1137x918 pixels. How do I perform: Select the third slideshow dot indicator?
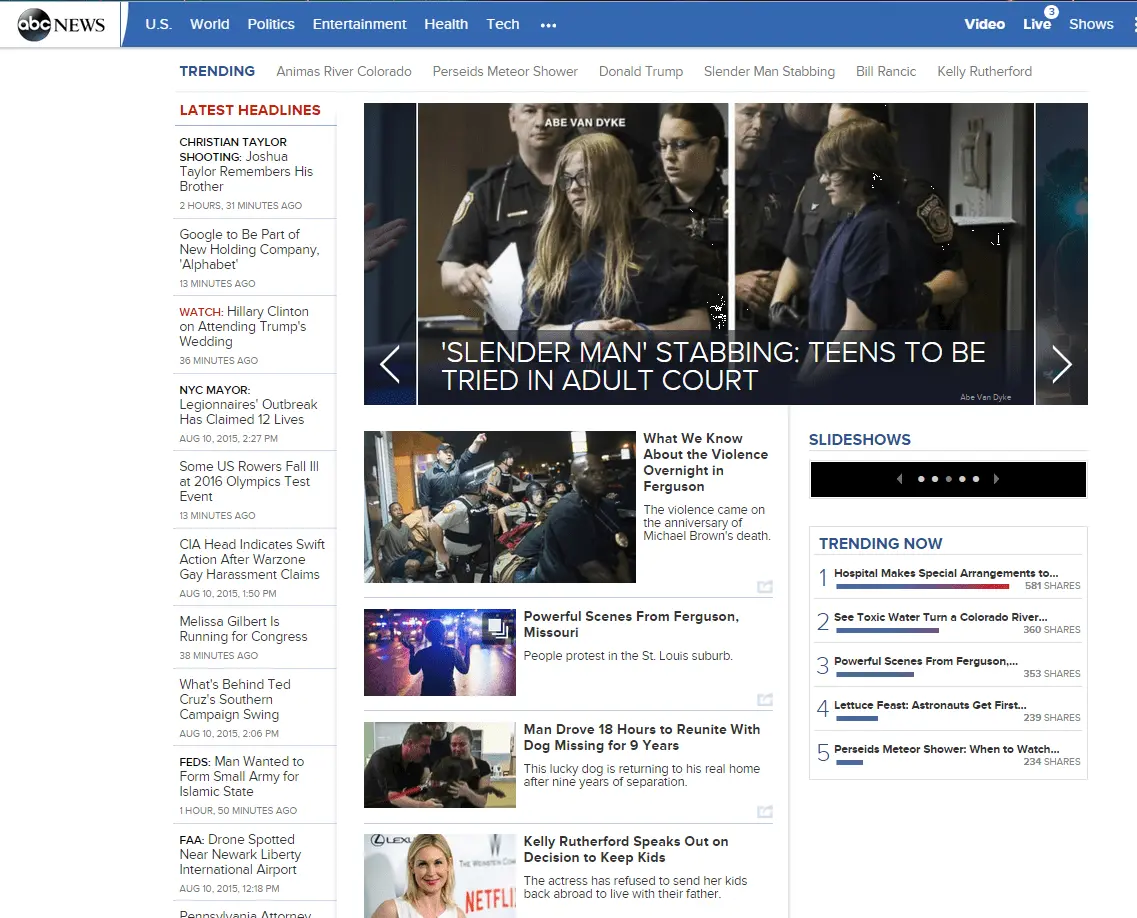point(948,478)
